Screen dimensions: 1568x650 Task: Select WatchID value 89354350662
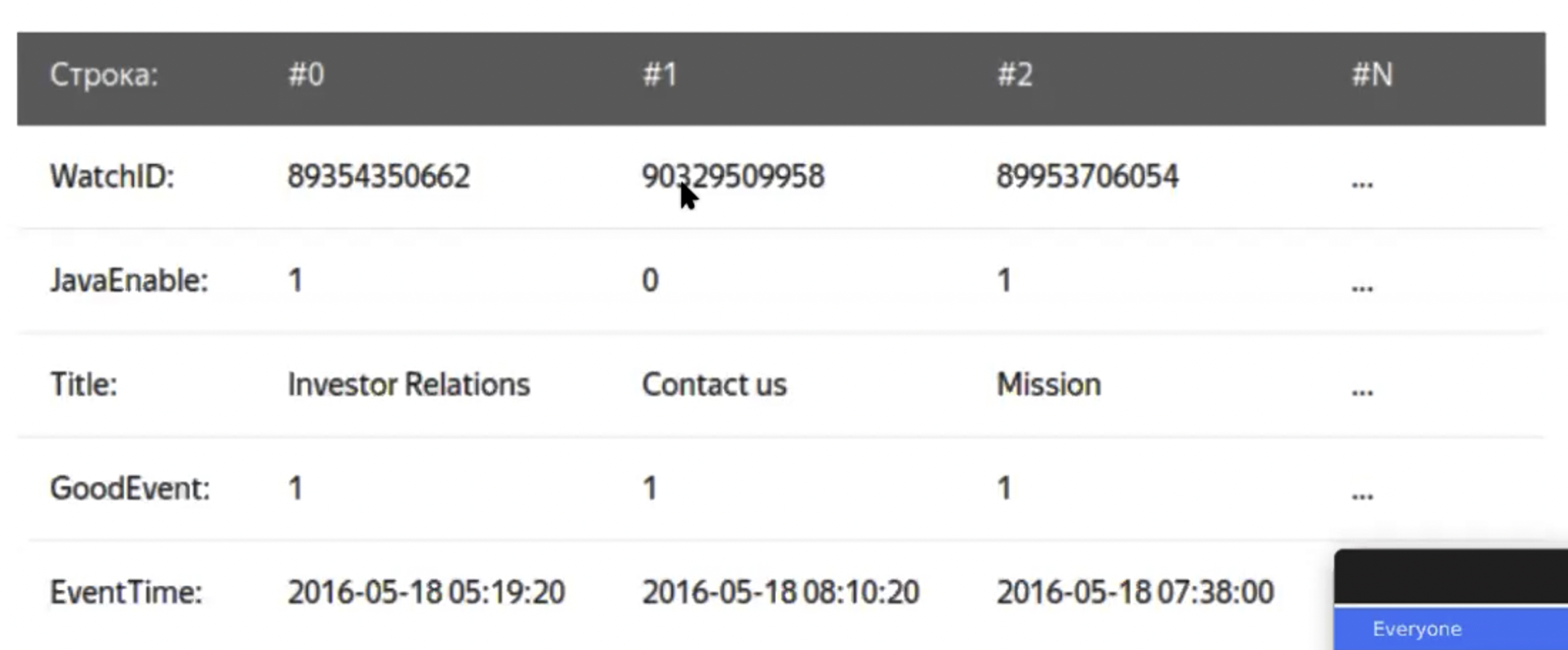point(378,176)
